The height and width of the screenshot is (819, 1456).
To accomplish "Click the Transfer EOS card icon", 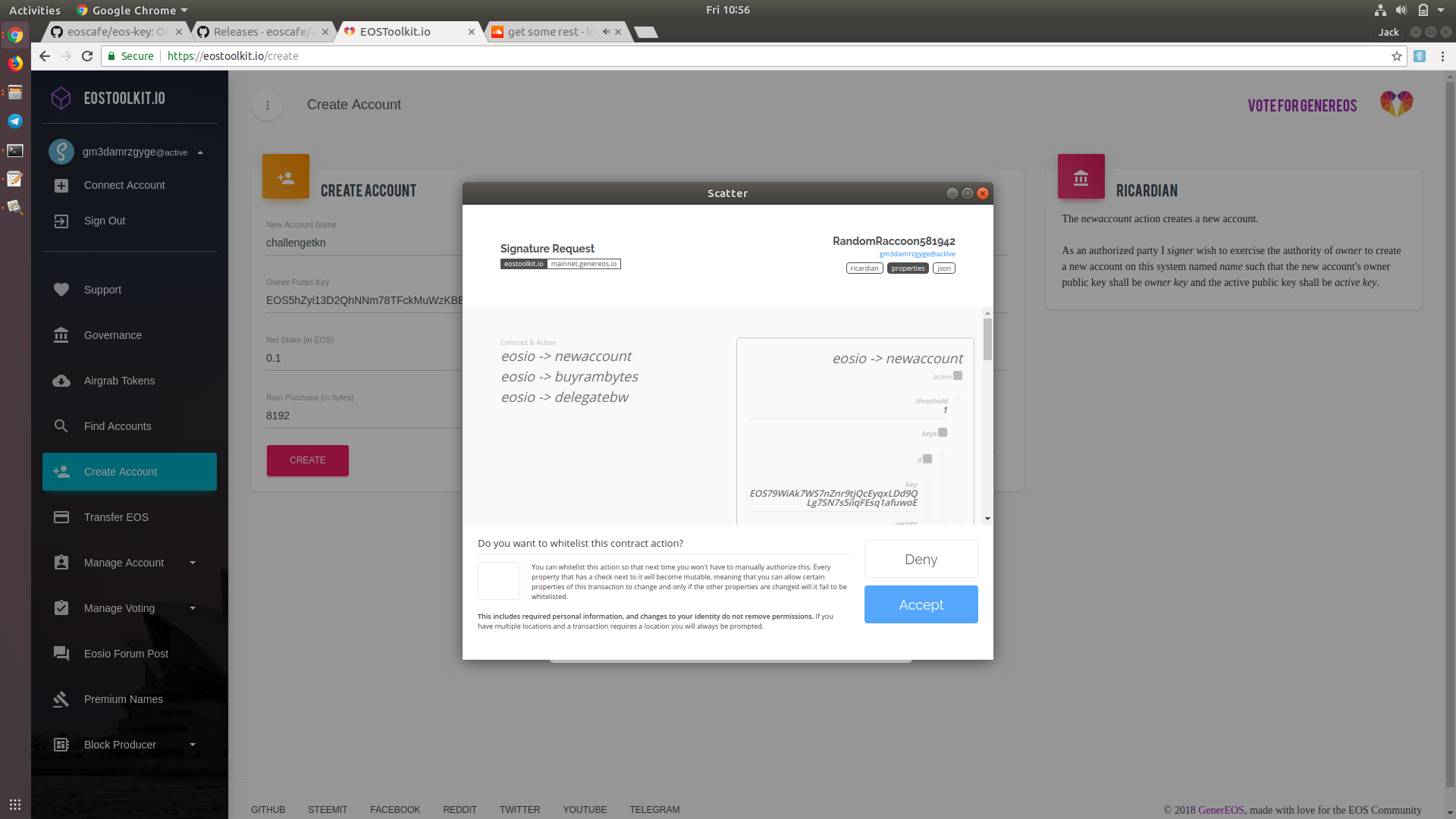I will [61, 517].
